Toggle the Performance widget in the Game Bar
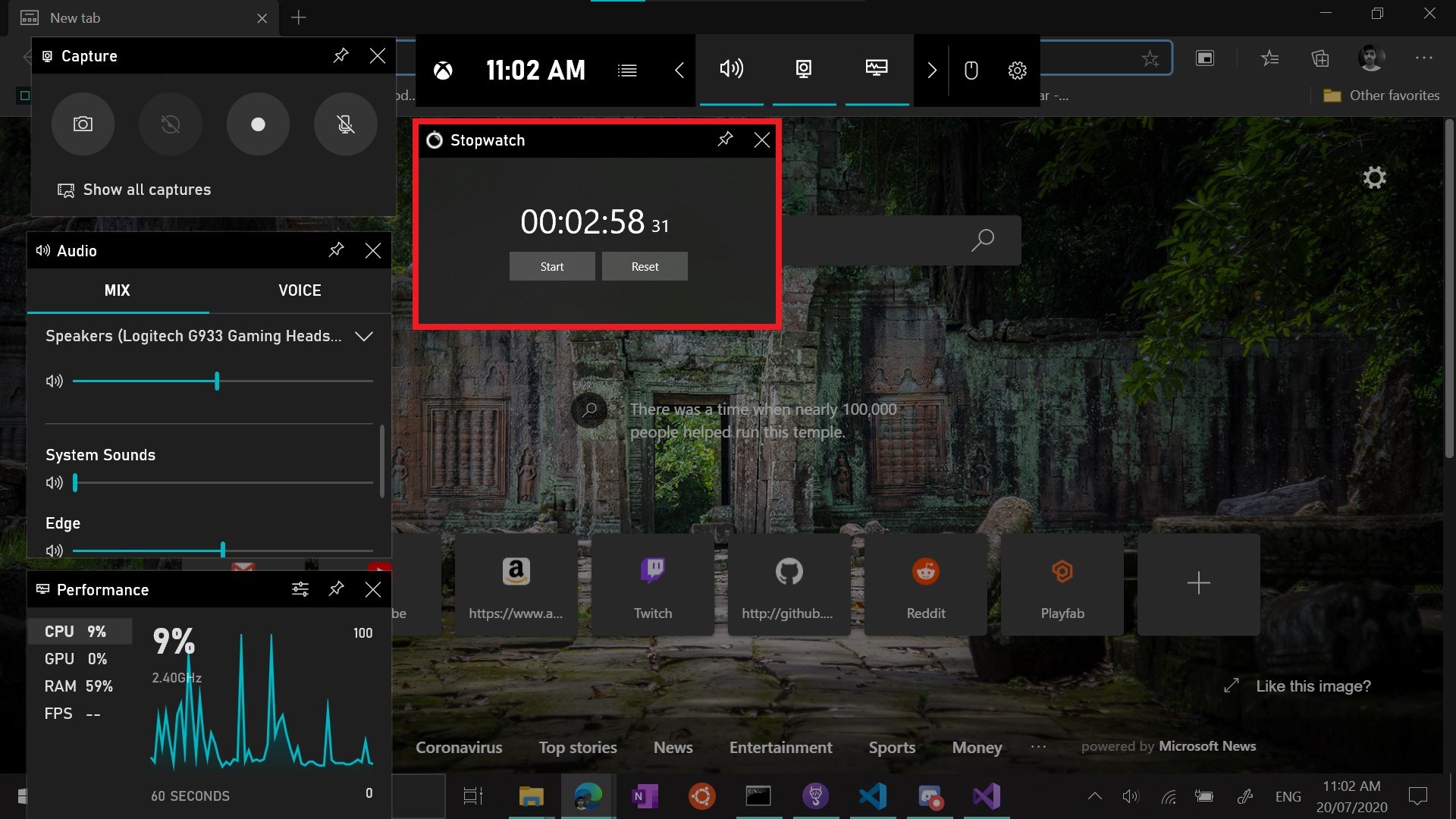This screenshot has height=819, width=1456. tap(877, 70)
